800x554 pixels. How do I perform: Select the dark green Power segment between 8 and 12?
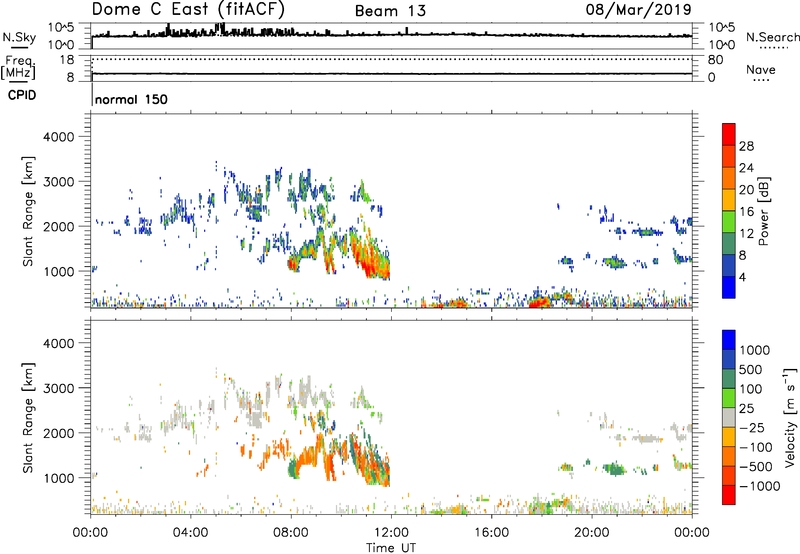(729, 243)
